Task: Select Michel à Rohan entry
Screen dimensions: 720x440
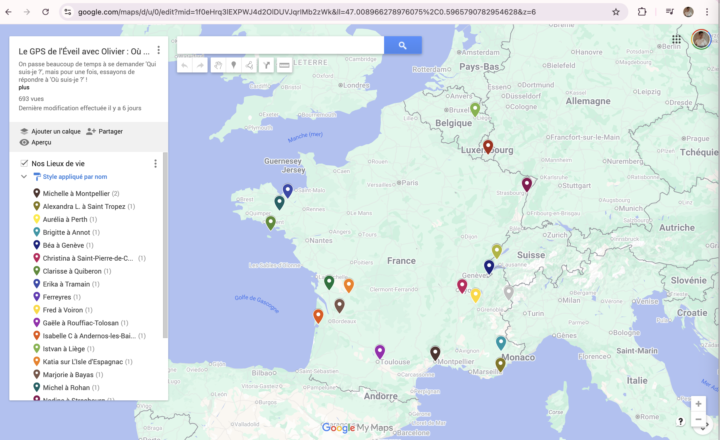Action: (x=66, y=388)
